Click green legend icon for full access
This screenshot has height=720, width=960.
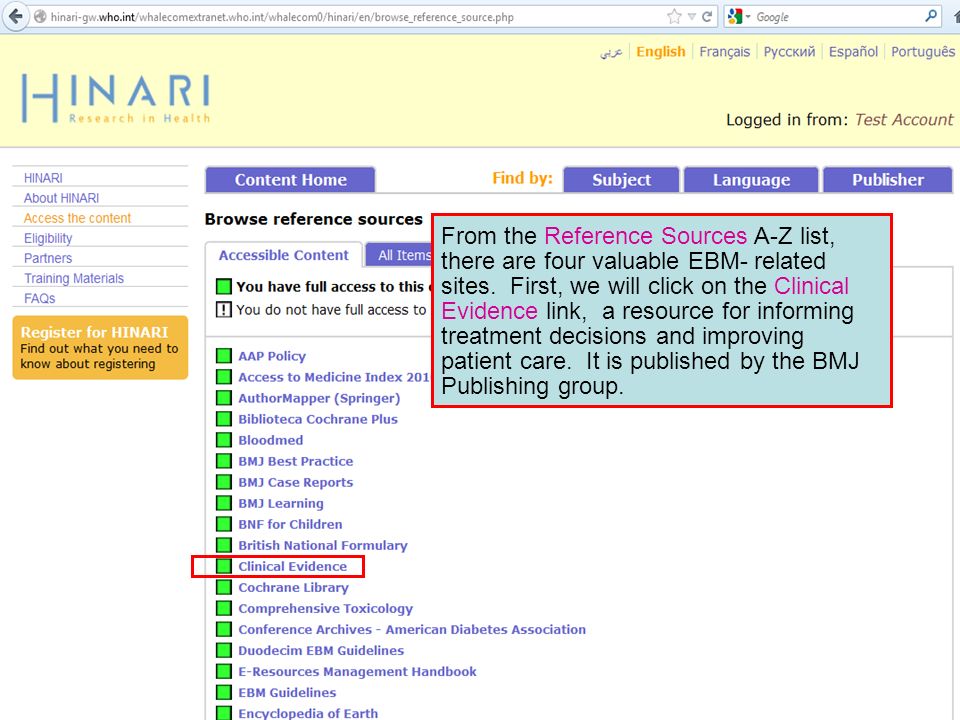pos(223,286)
